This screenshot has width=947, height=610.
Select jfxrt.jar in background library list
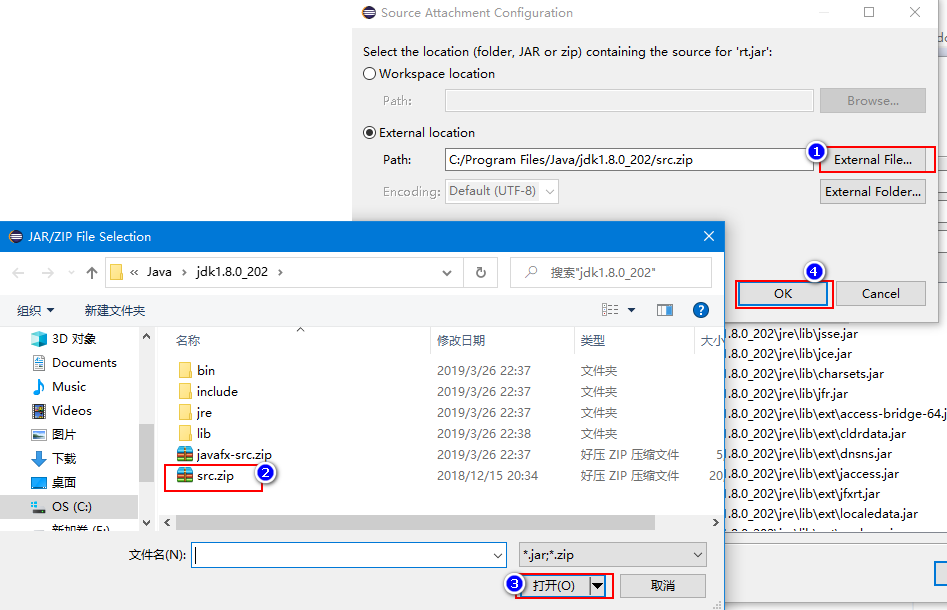click(803, 494)
